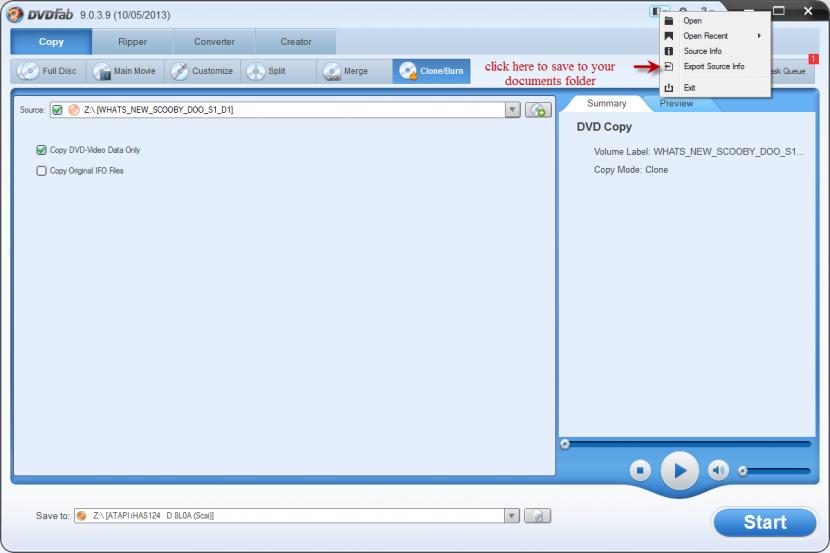
Task: Stop playback in preview player
Action: click(640, 470)
